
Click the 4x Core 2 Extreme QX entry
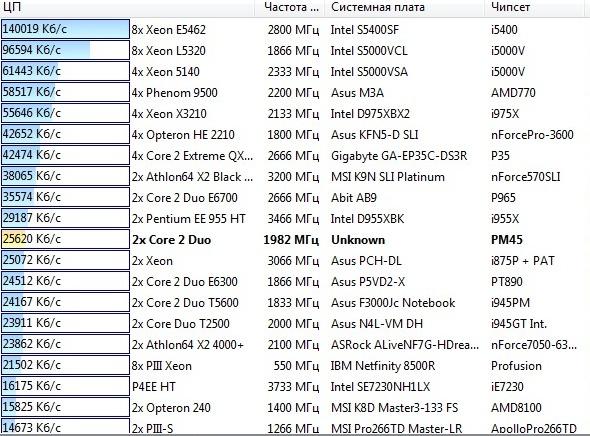pyautogui.click(x=192, y=156)
